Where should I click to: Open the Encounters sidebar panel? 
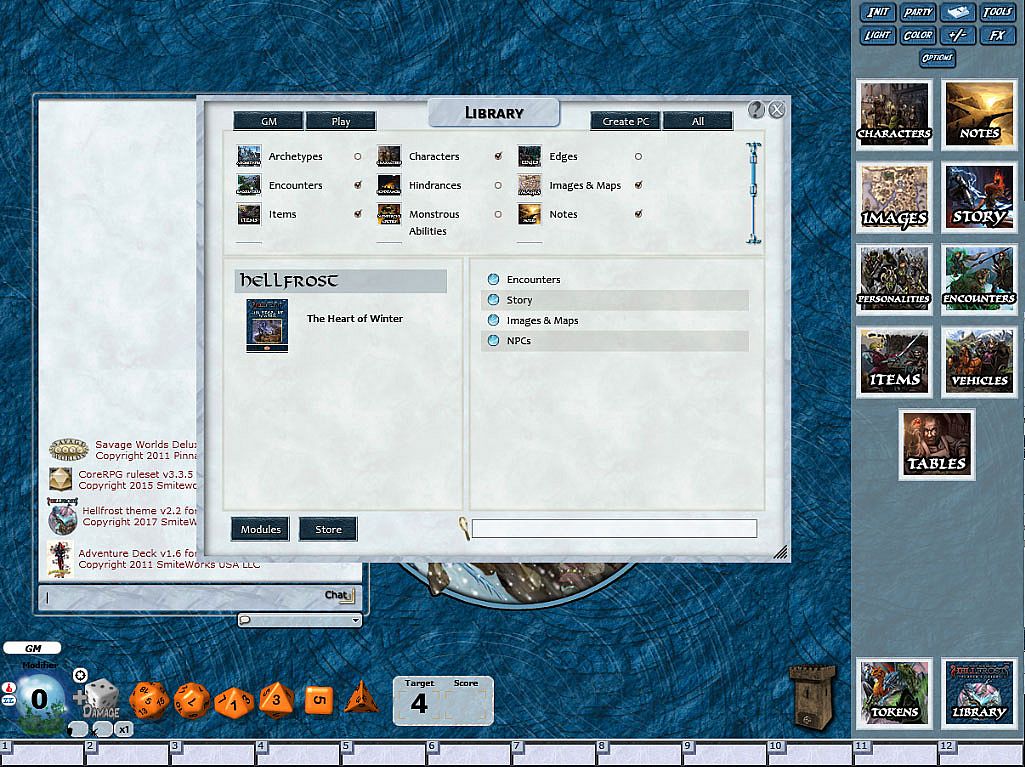979,279
